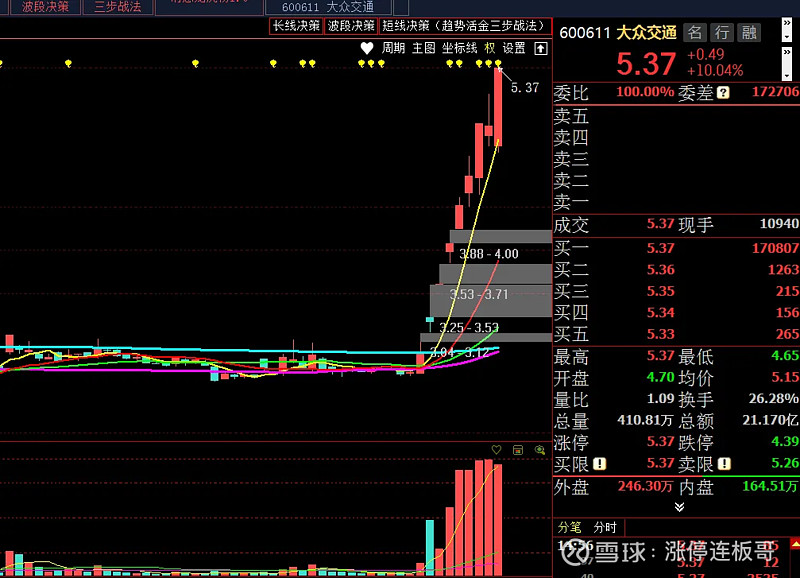Click the 卖限 exclamation info icon
800x578 pixels.
click(724, 464)
